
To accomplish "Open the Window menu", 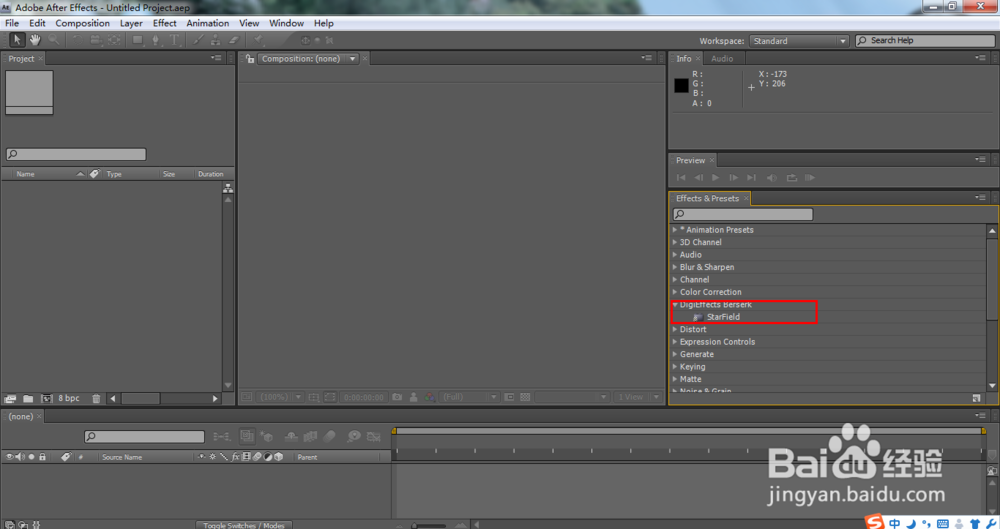I will click(286, 23).
